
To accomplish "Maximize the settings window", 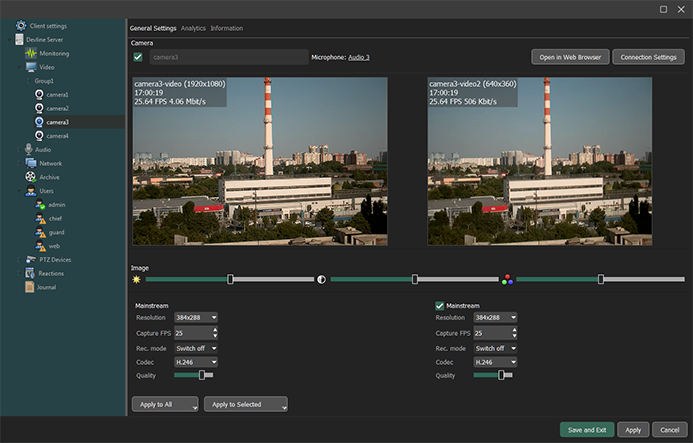I will pos(663,9).
